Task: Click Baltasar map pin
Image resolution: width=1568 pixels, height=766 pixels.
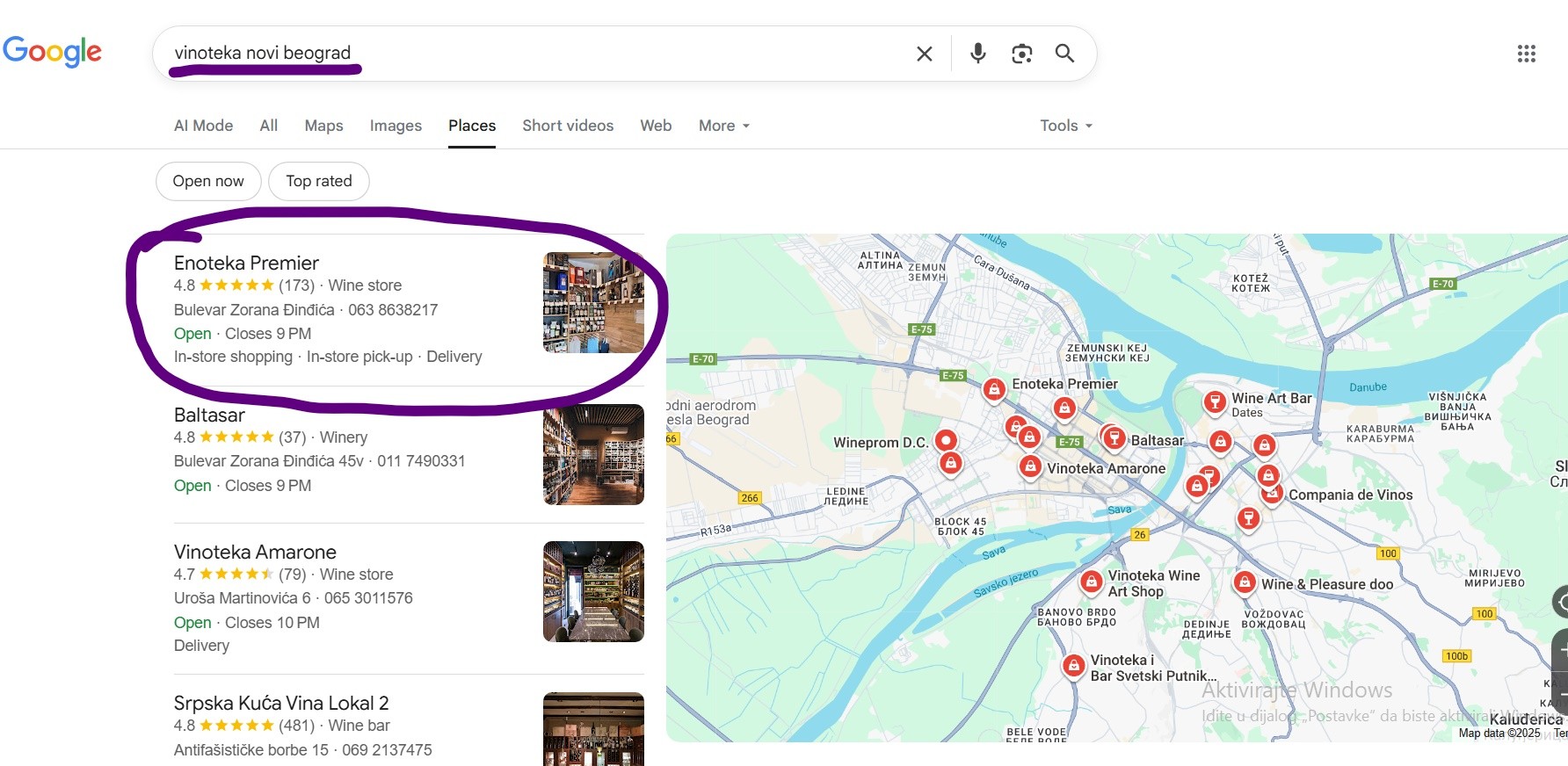Action: [1114, 437]
